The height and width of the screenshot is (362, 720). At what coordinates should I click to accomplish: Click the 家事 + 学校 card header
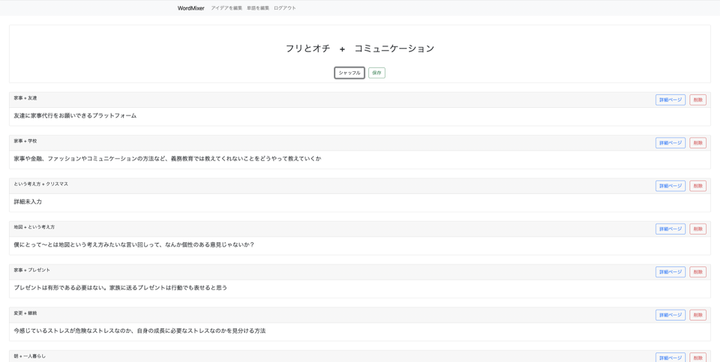click(360, 143)
